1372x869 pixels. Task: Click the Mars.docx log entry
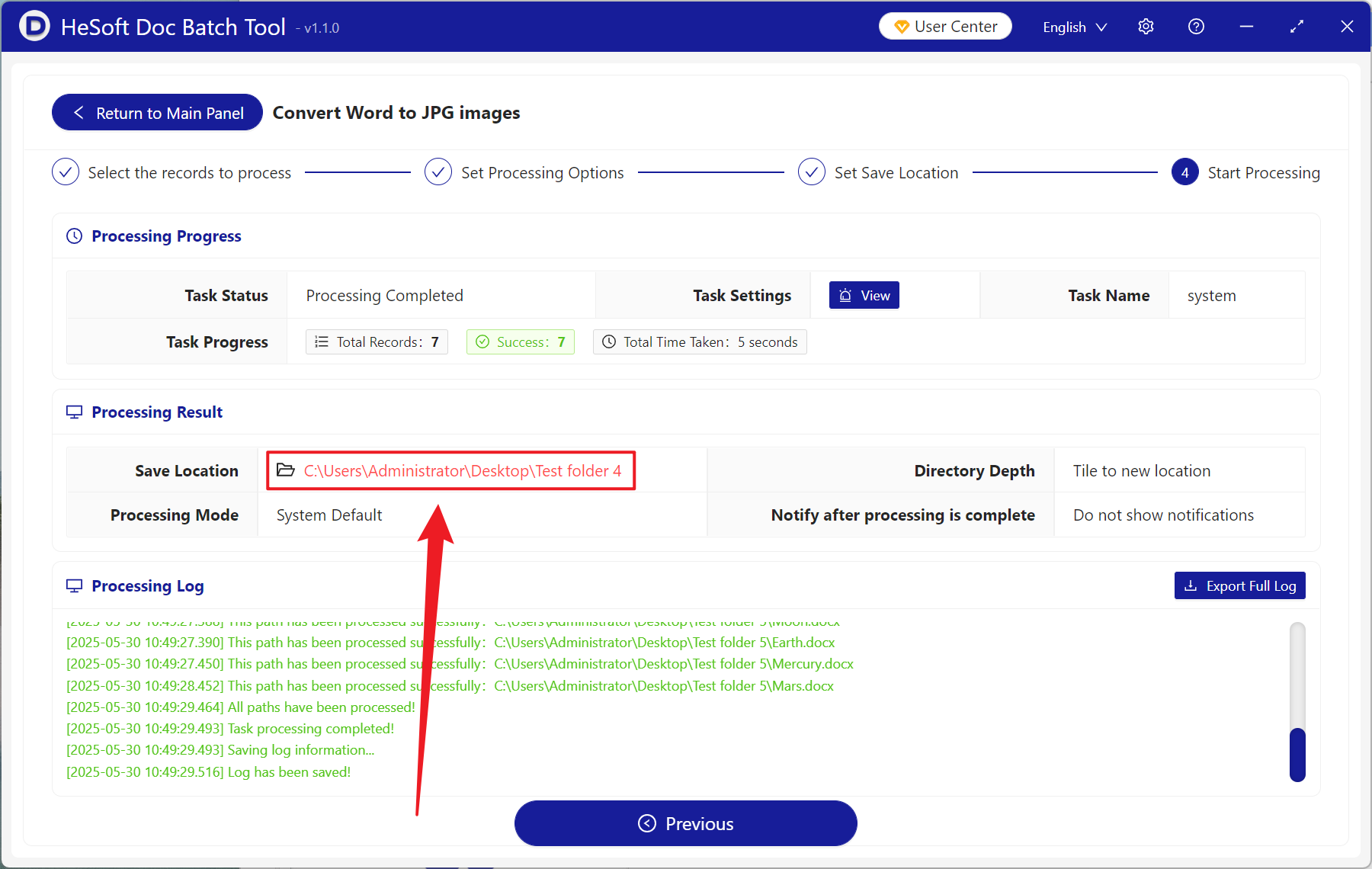tap(450, 686)
